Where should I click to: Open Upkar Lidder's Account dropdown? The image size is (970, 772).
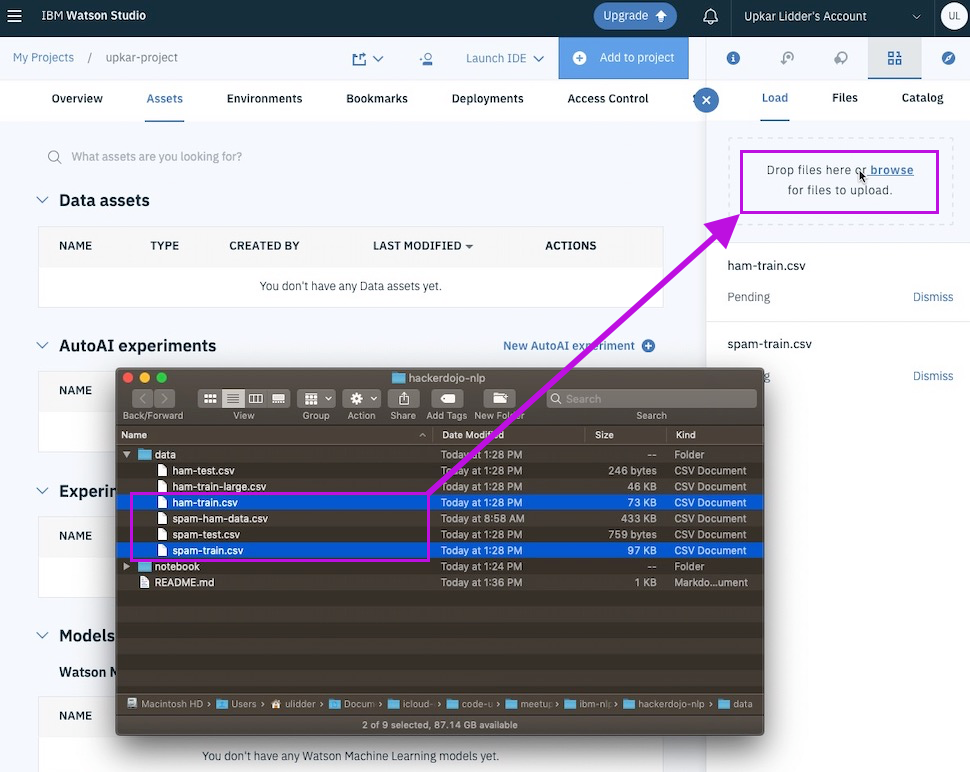[x=833, y=16]
